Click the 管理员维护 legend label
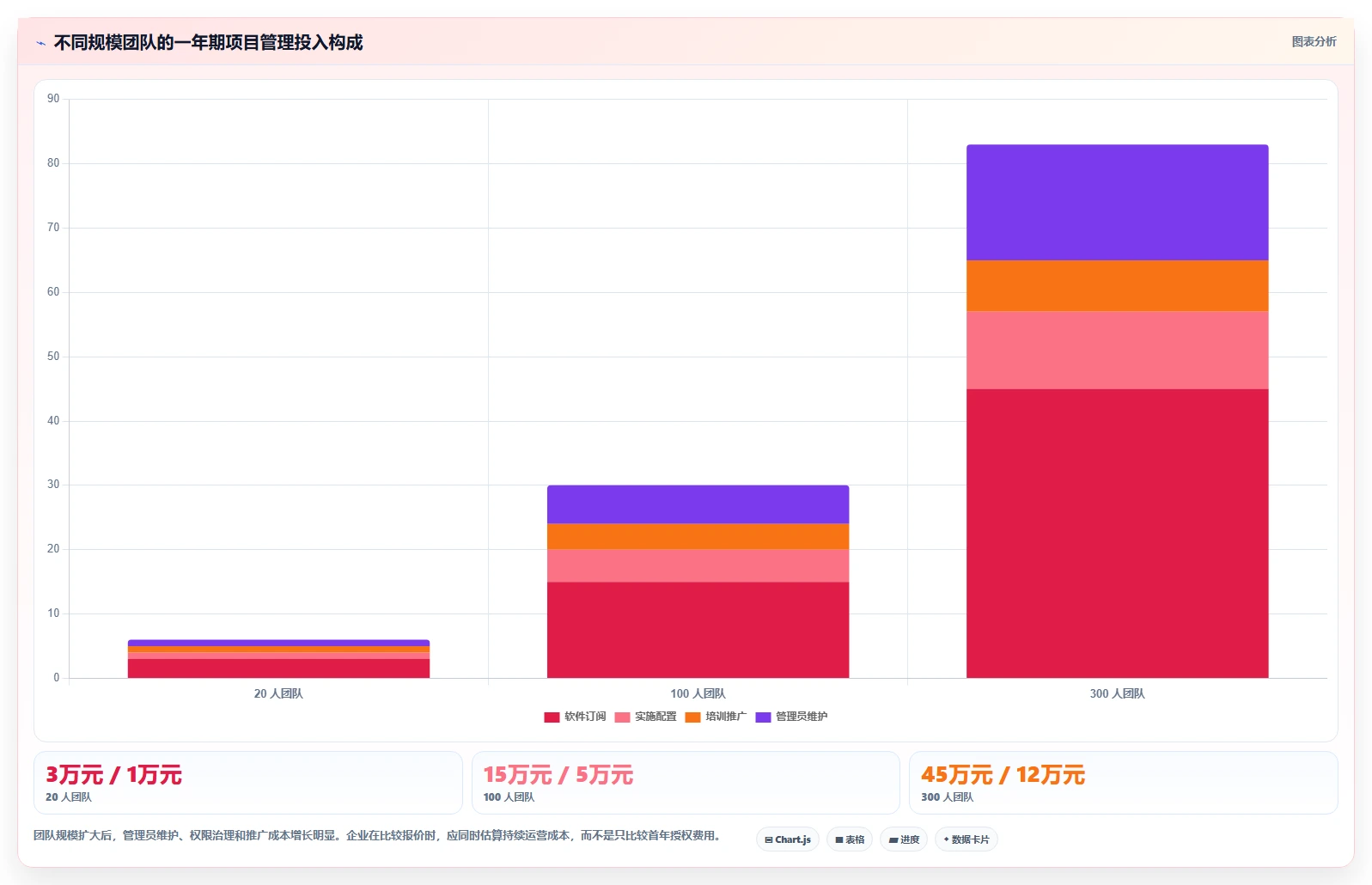This screenshot has width=1372, height=885. point(802,717)
